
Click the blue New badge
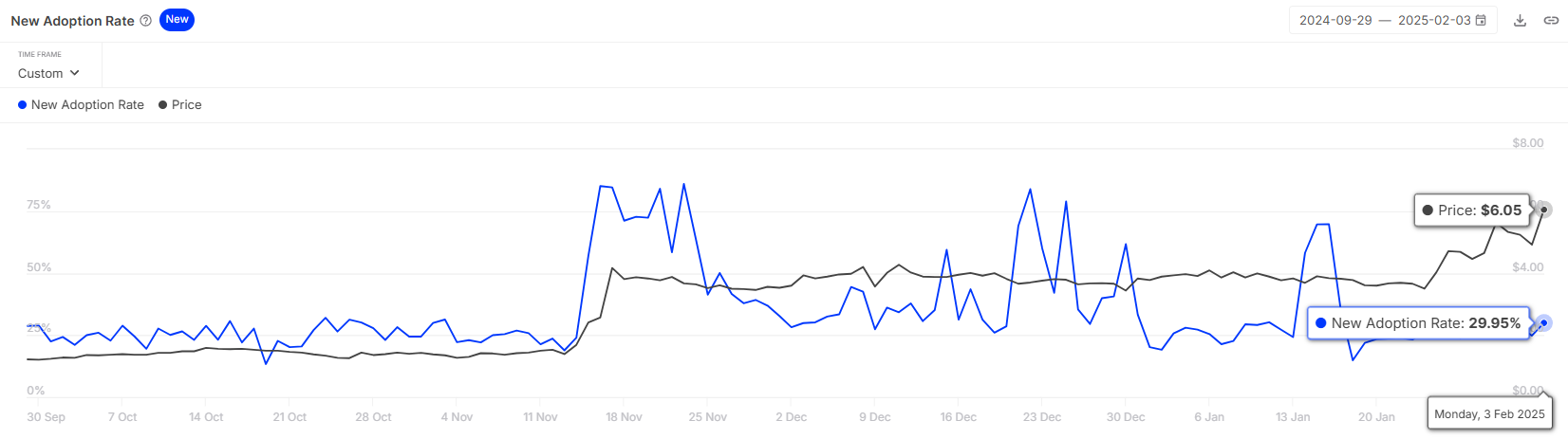pyautogui.click(x=177, y=20)
